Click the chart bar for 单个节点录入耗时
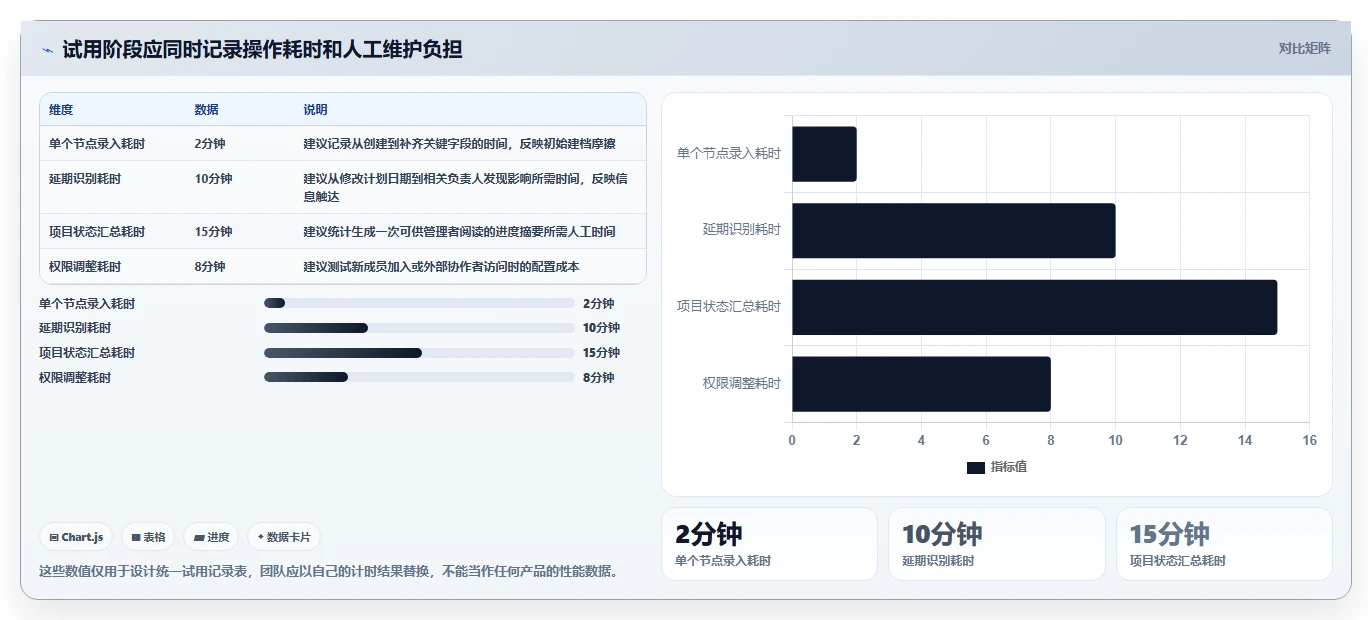The height and width of the screenshot is (620, 1372). point(824,154)
